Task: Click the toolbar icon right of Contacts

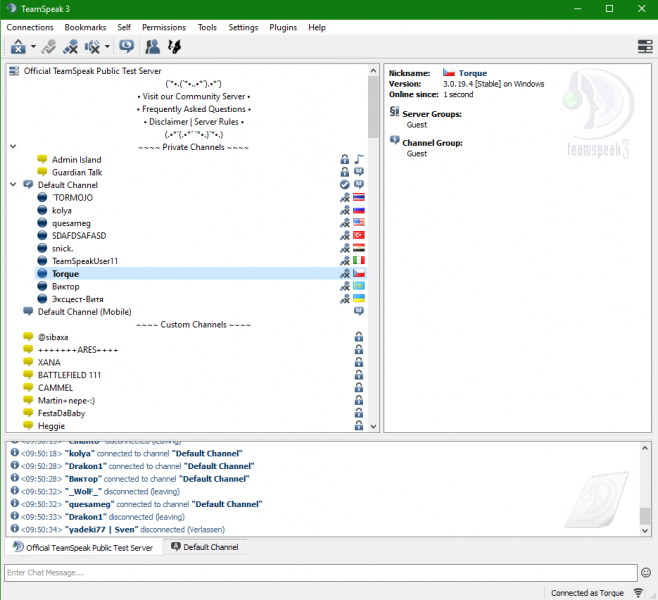Action: [x=175, y=46]
